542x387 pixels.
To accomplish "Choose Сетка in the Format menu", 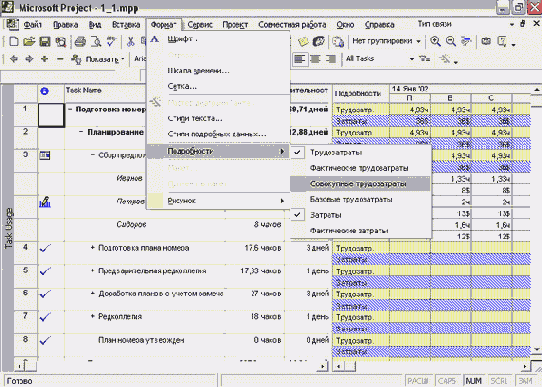I will tap(218, 86).
